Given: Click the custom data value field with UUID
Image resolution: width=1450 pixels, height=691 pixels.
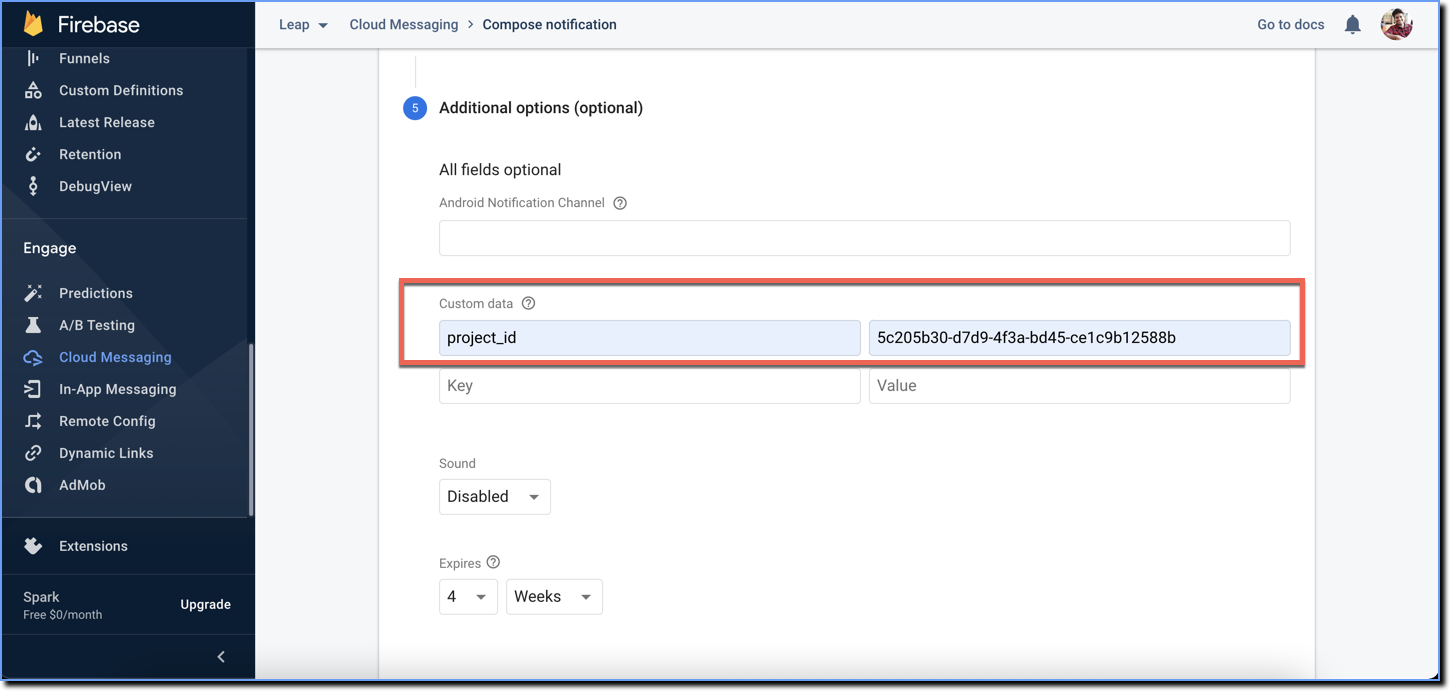Looking at the screenshot, I should tap(1079, 338).
